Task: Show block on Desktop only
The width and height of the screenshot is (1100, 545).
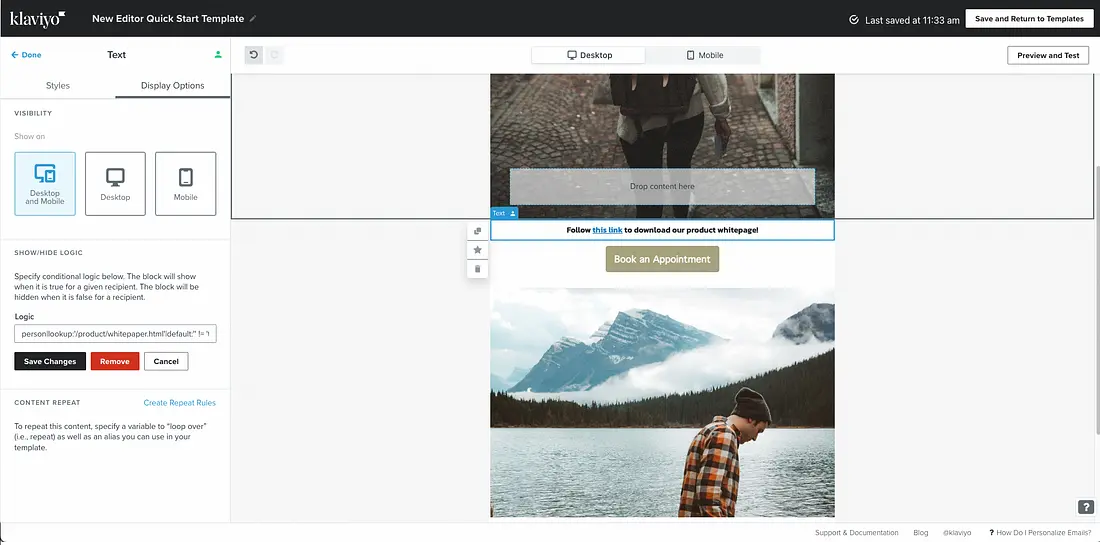Action: 115,184
